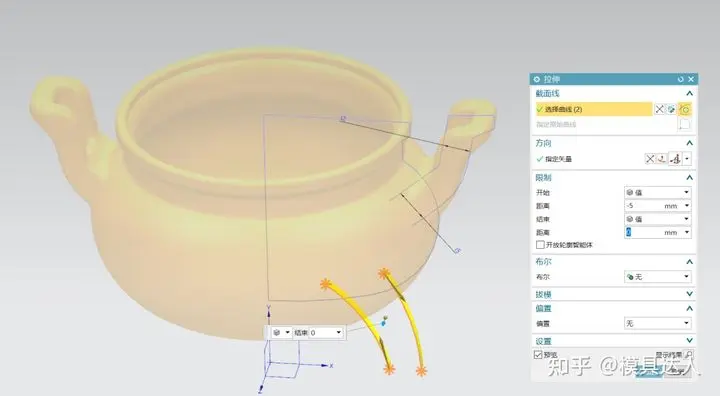Collapse the 偏置 section

point(689,309)
